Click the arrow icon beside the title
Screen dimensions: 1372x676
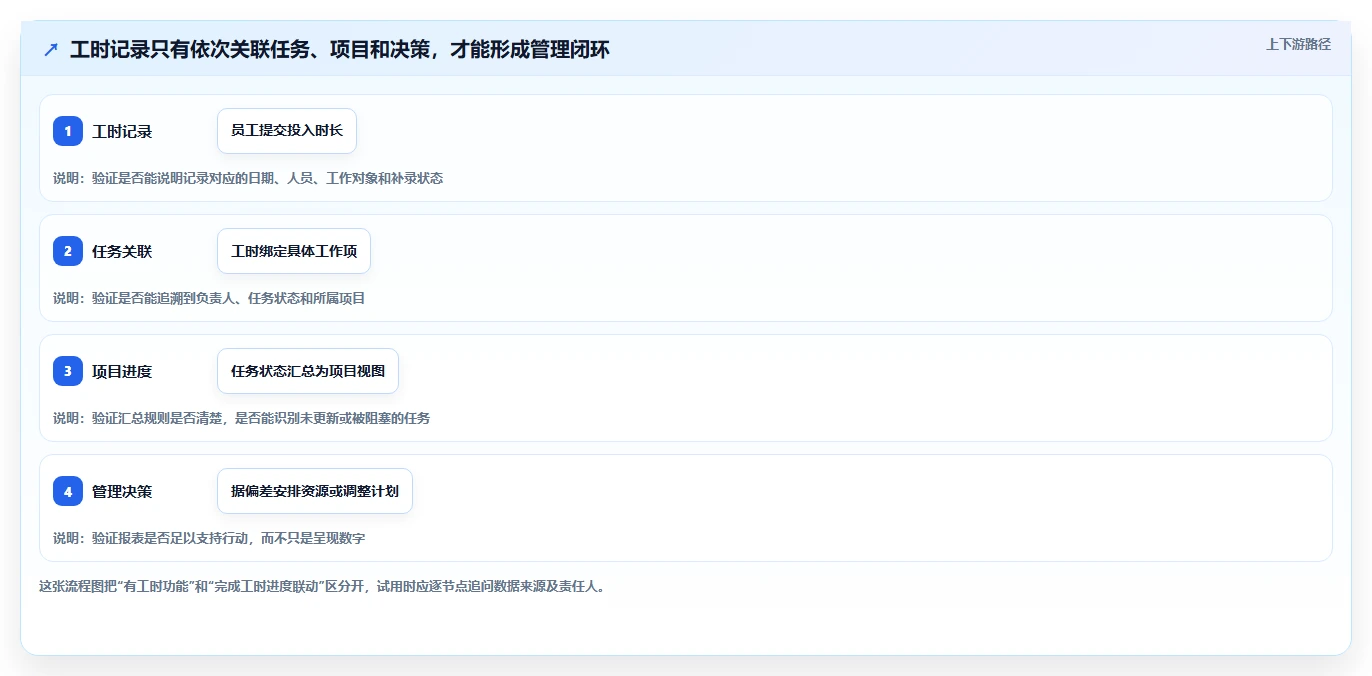click(51, 49)
